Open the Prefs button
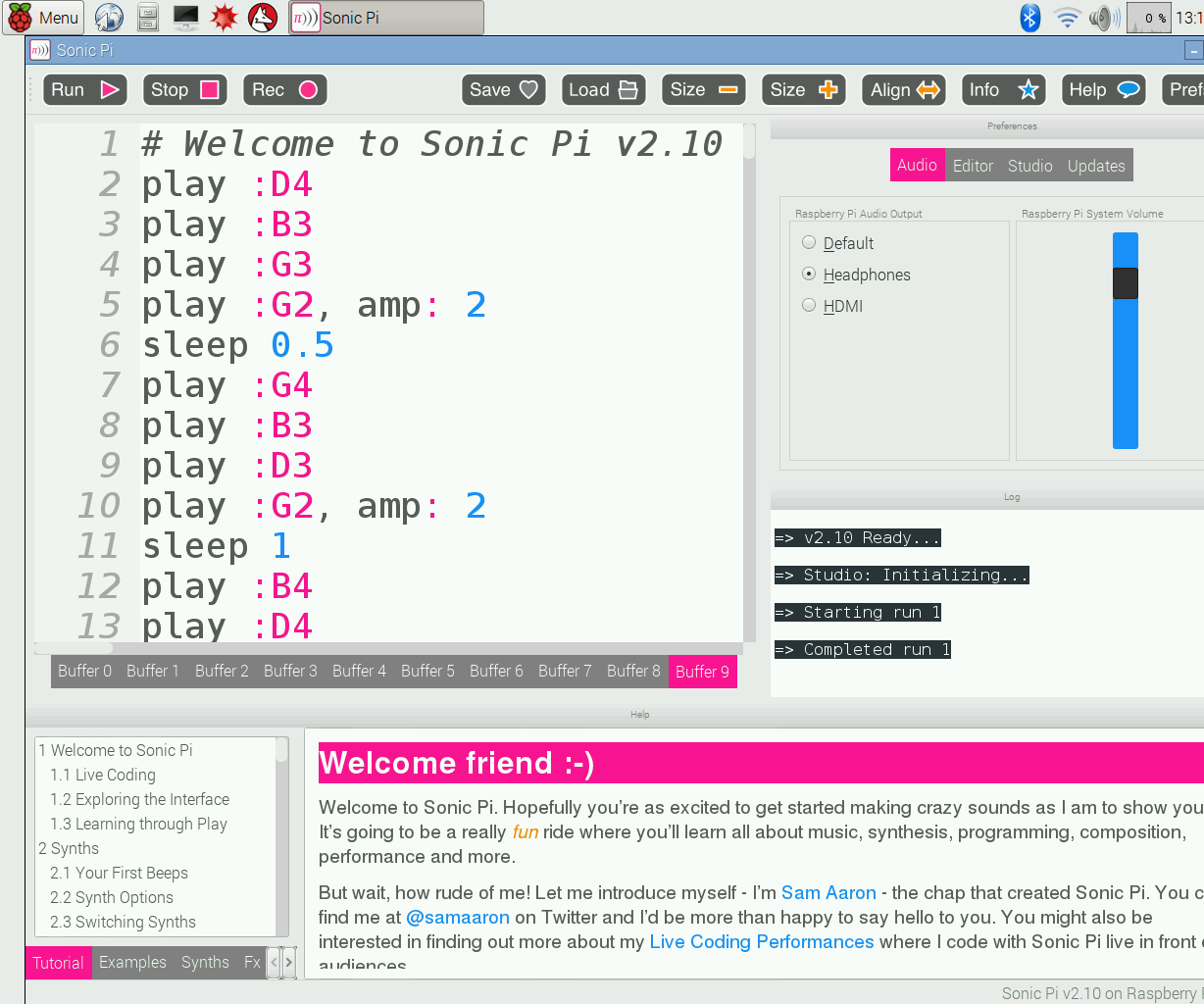 pos(1182,90)
